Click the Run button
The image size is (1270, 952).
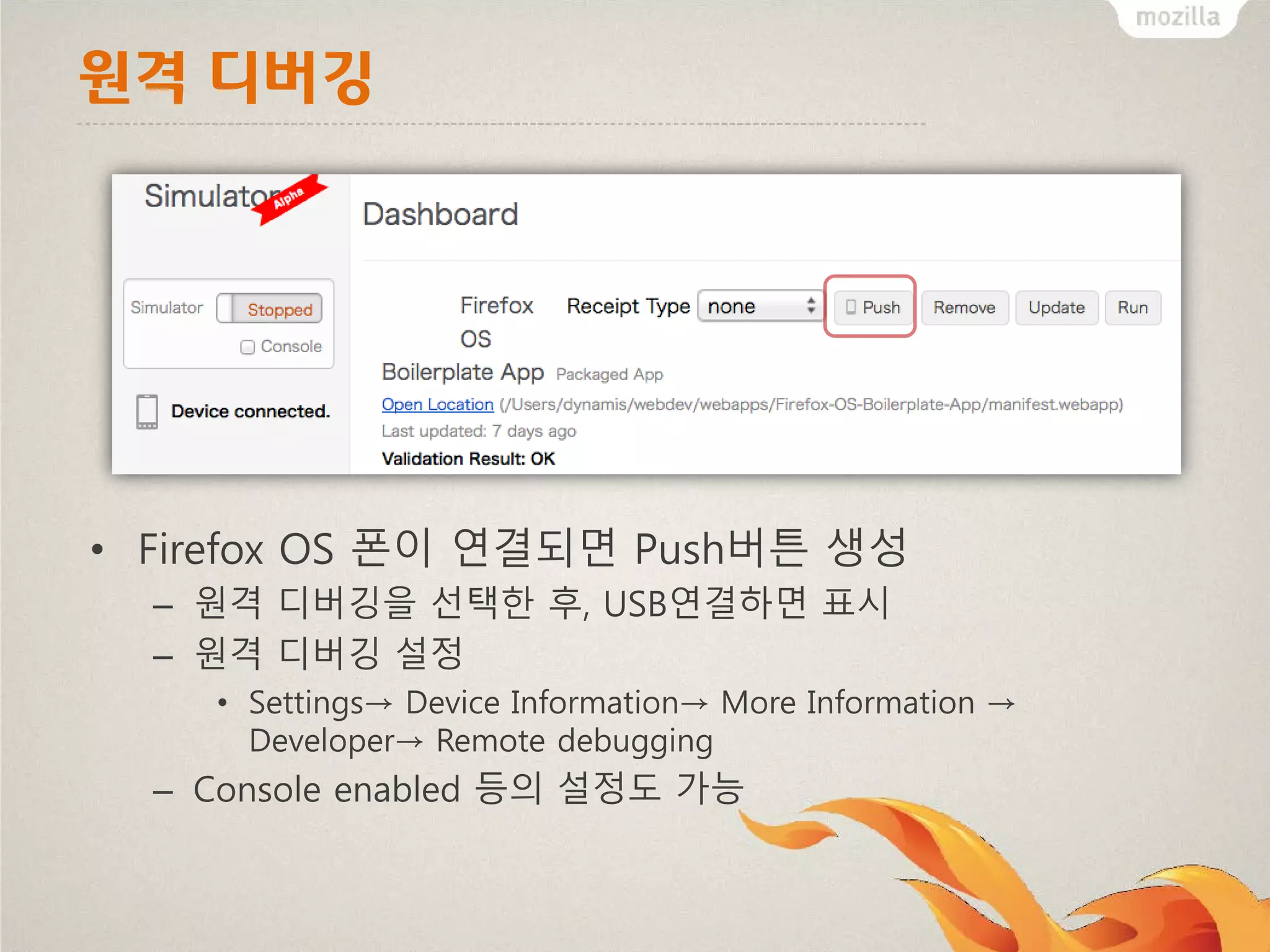[x=1132, y=307]
